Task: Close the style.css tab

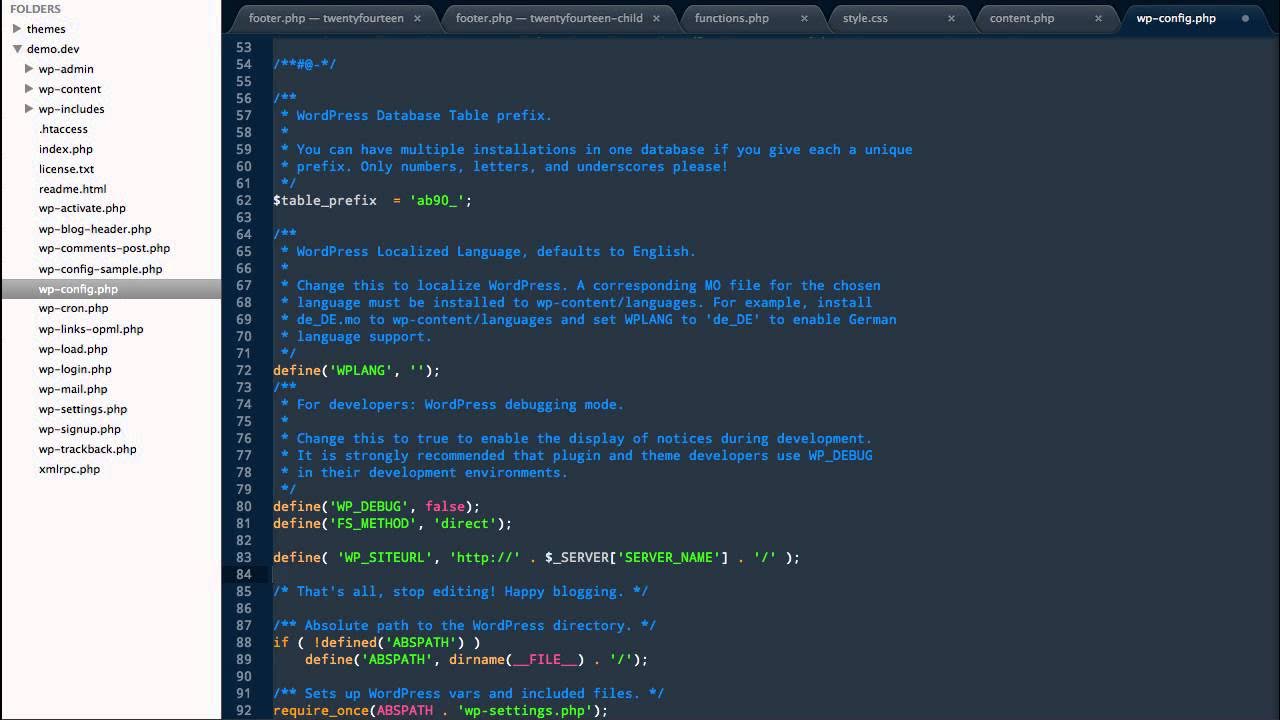Action: click(x=951, y=18)
